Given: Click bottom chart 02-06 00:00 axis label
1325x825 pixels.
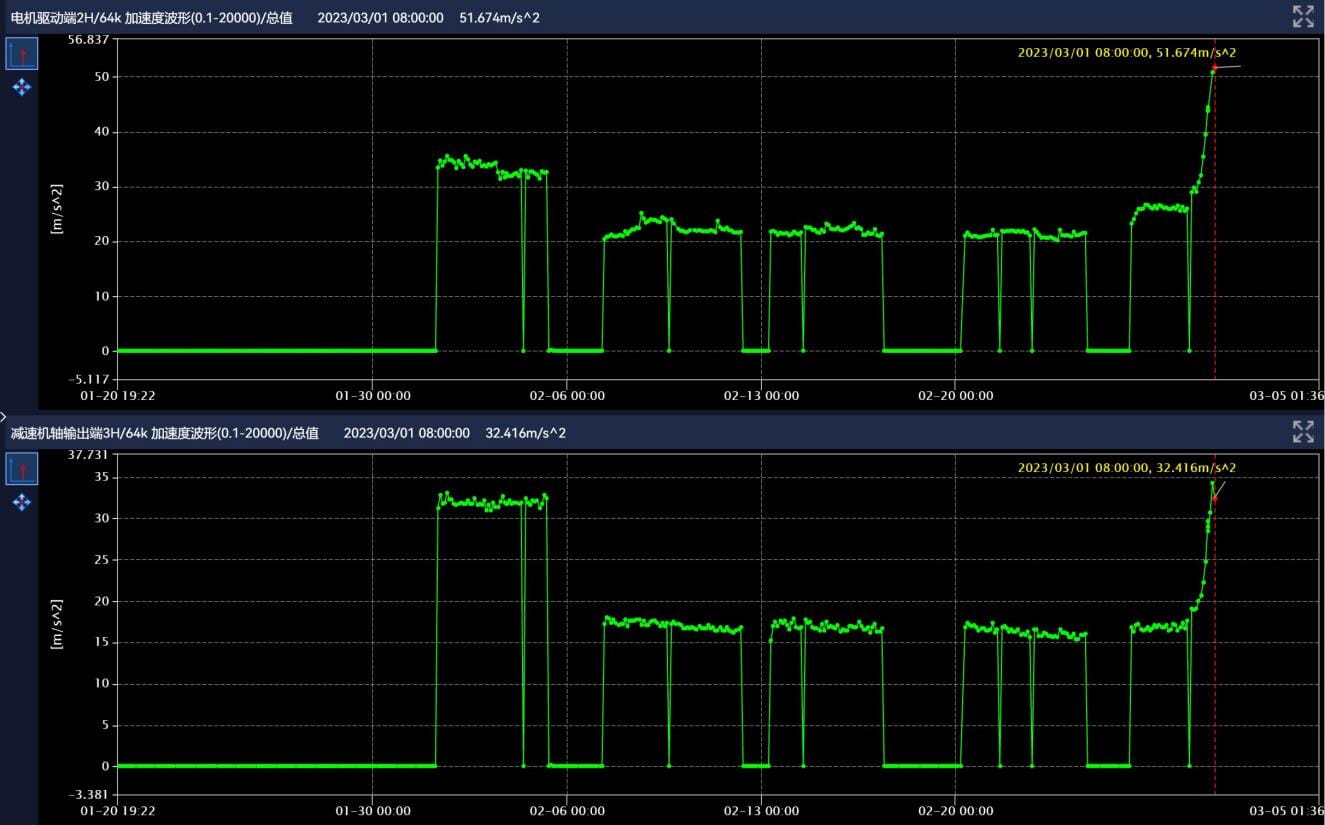Looking at the screenshot, I should coord(567,811).
